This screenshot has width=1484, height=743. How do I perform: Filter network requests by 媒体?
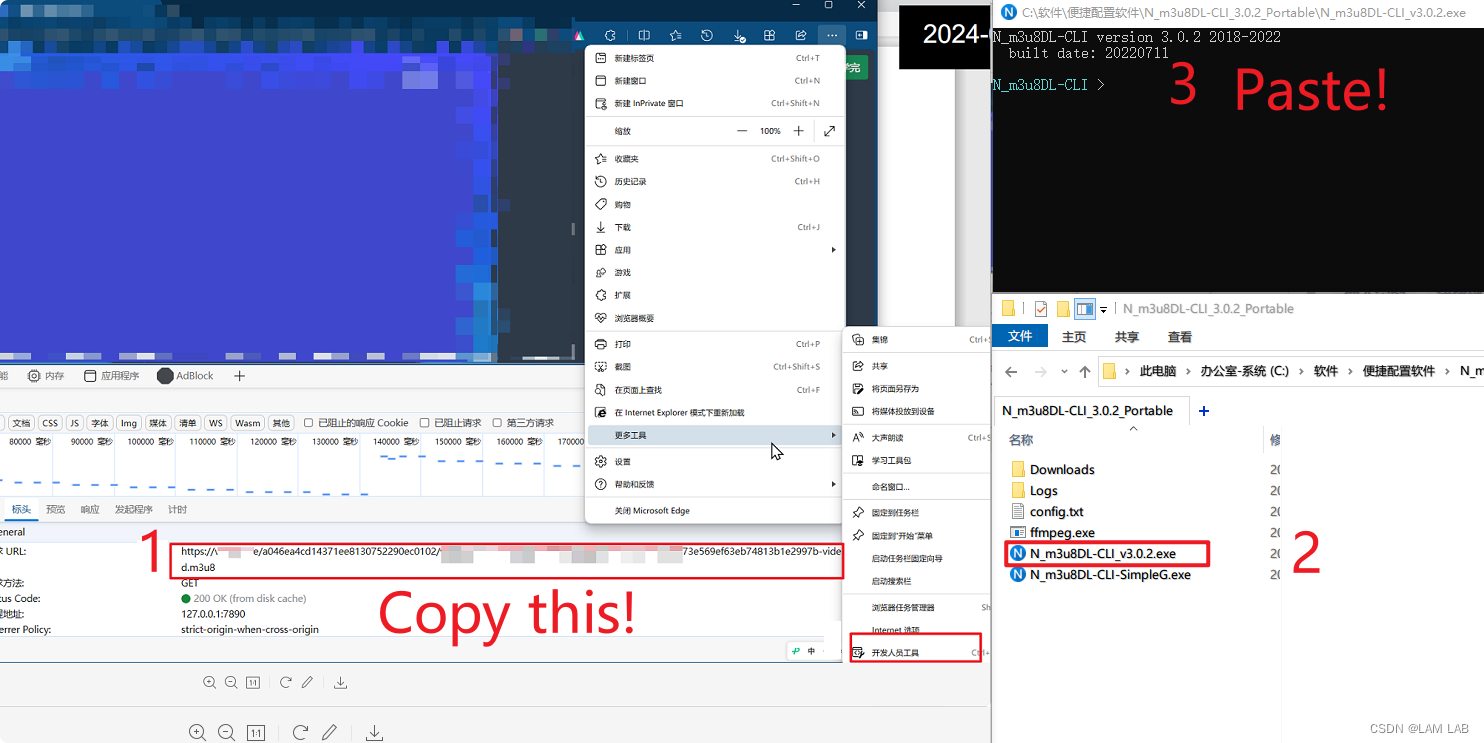pos(158,423)
